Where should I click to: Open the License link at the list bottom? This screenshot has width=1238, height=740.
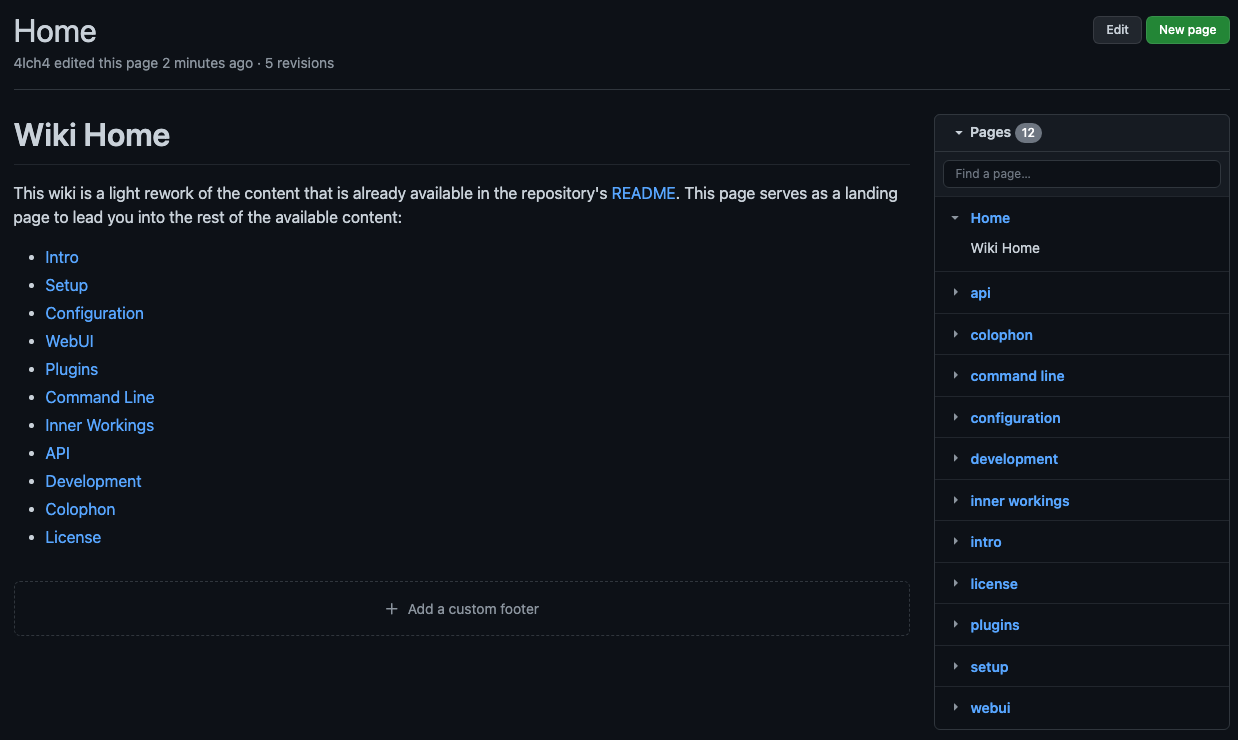(72, 537)
